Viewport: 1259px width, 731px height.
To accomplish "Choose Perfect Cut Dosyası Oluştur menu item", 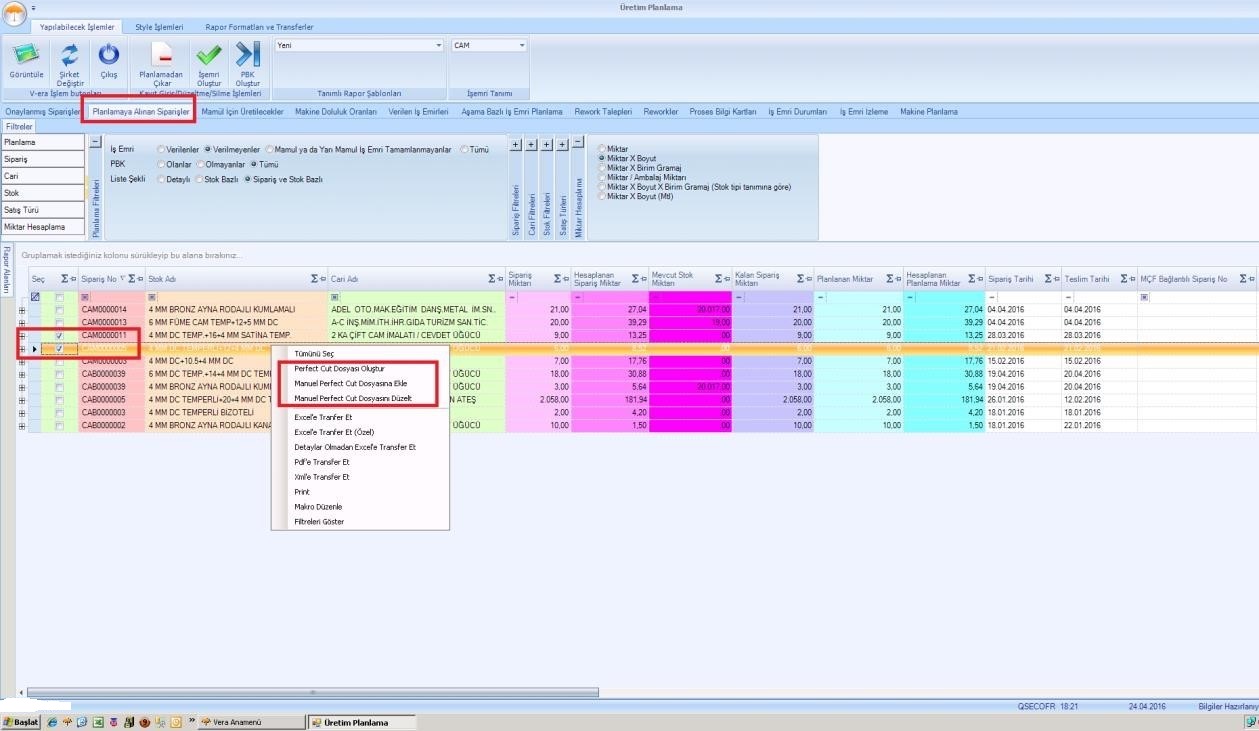I will pyautogui.click(x=339, y=369).
